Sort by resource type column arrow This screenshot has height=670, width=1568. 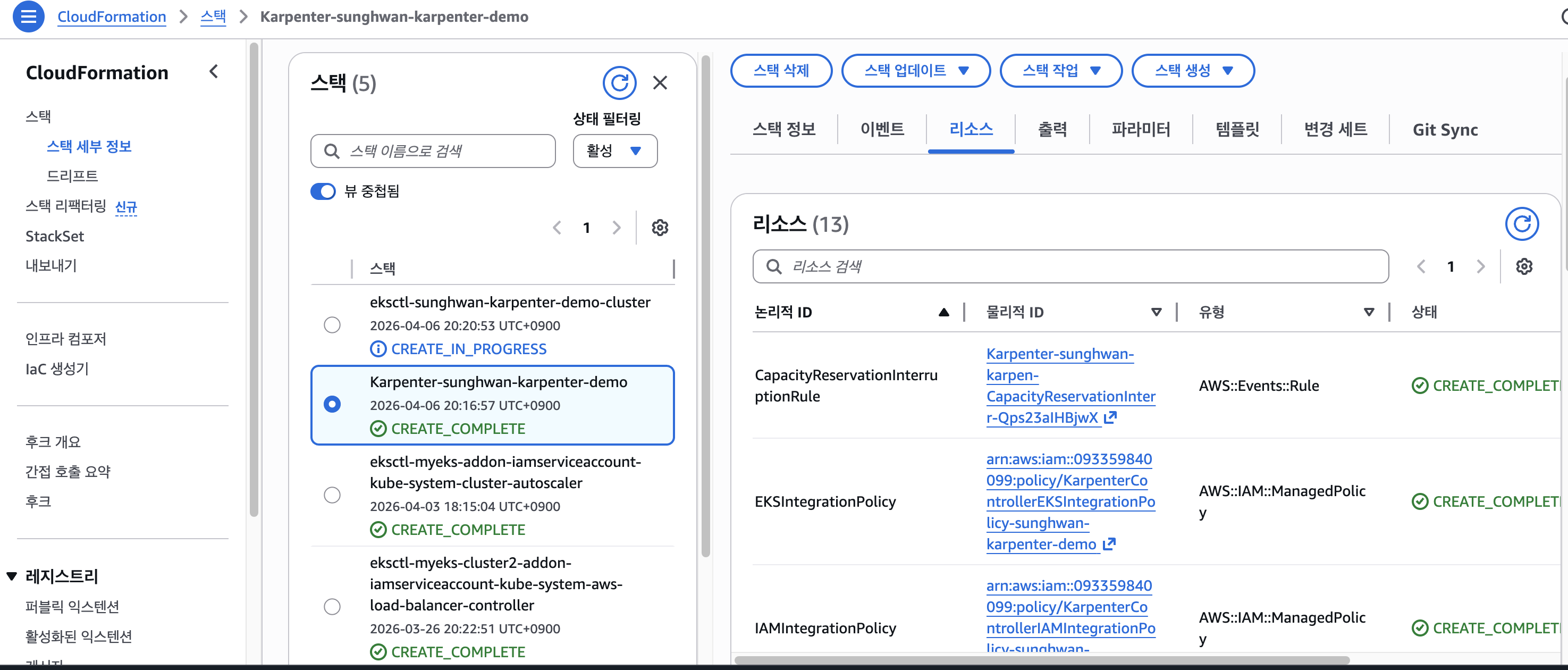(1369, 313)
